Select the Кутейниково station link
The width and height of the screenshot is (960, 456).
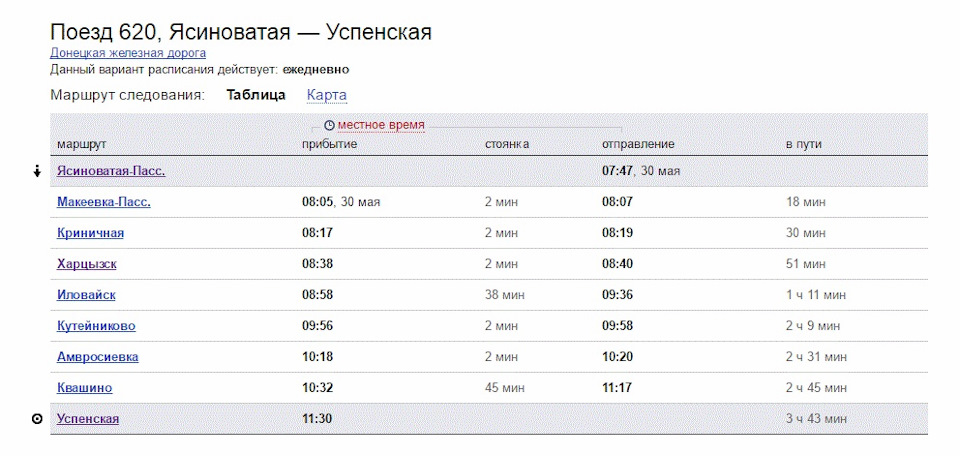pos(97,326)
